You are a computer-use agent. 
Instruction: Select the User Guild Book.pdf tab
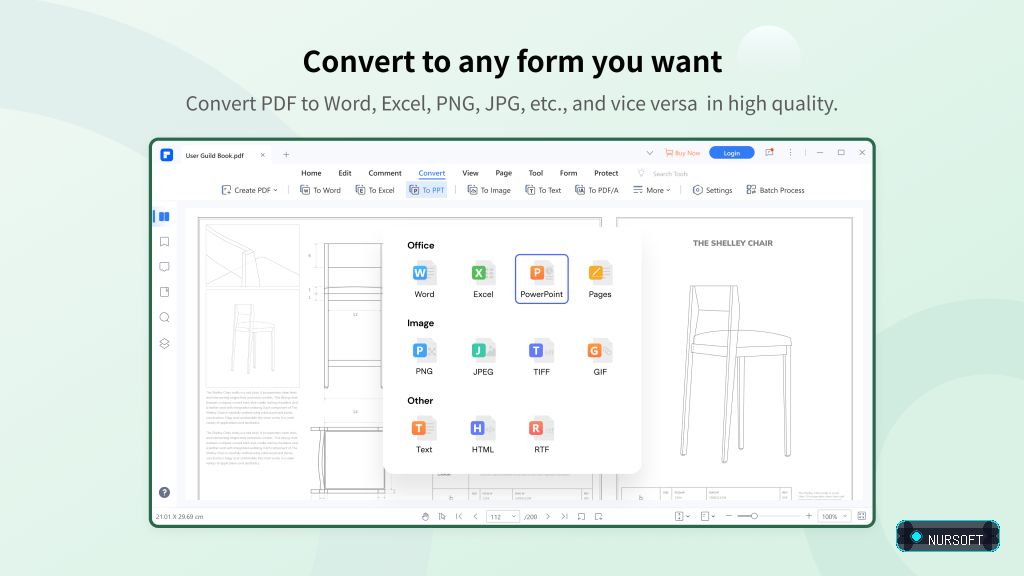[x=225, y=155]
